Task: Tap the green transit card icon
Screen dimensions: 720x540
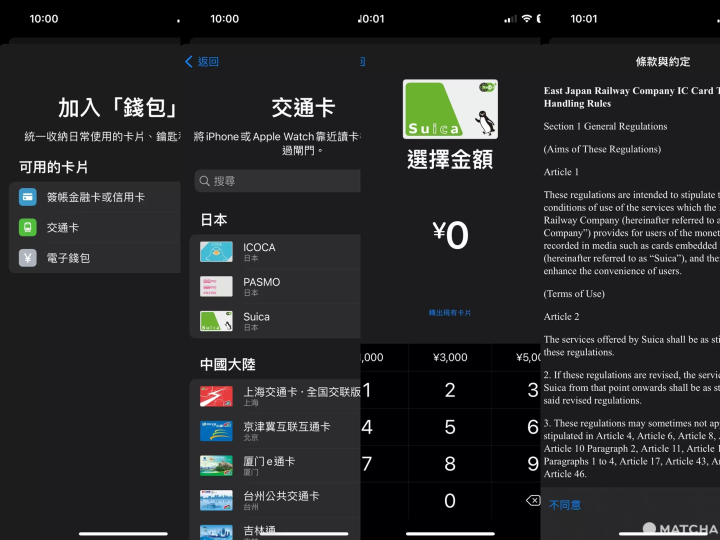Action: click(28, 227)
